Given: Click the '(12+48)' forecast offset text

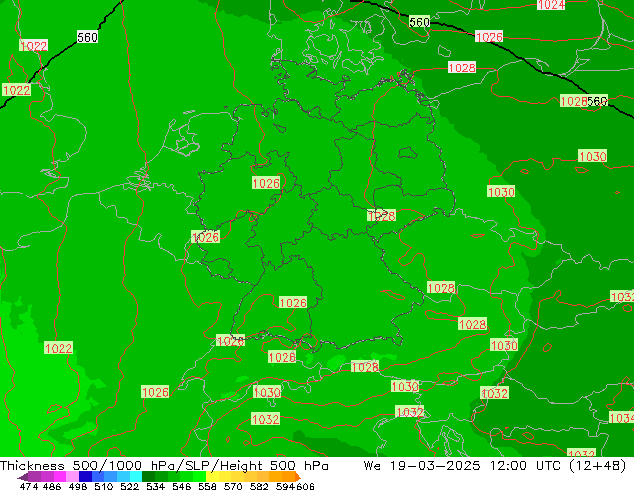Looking at the screenshot, I should coord(598,466).
